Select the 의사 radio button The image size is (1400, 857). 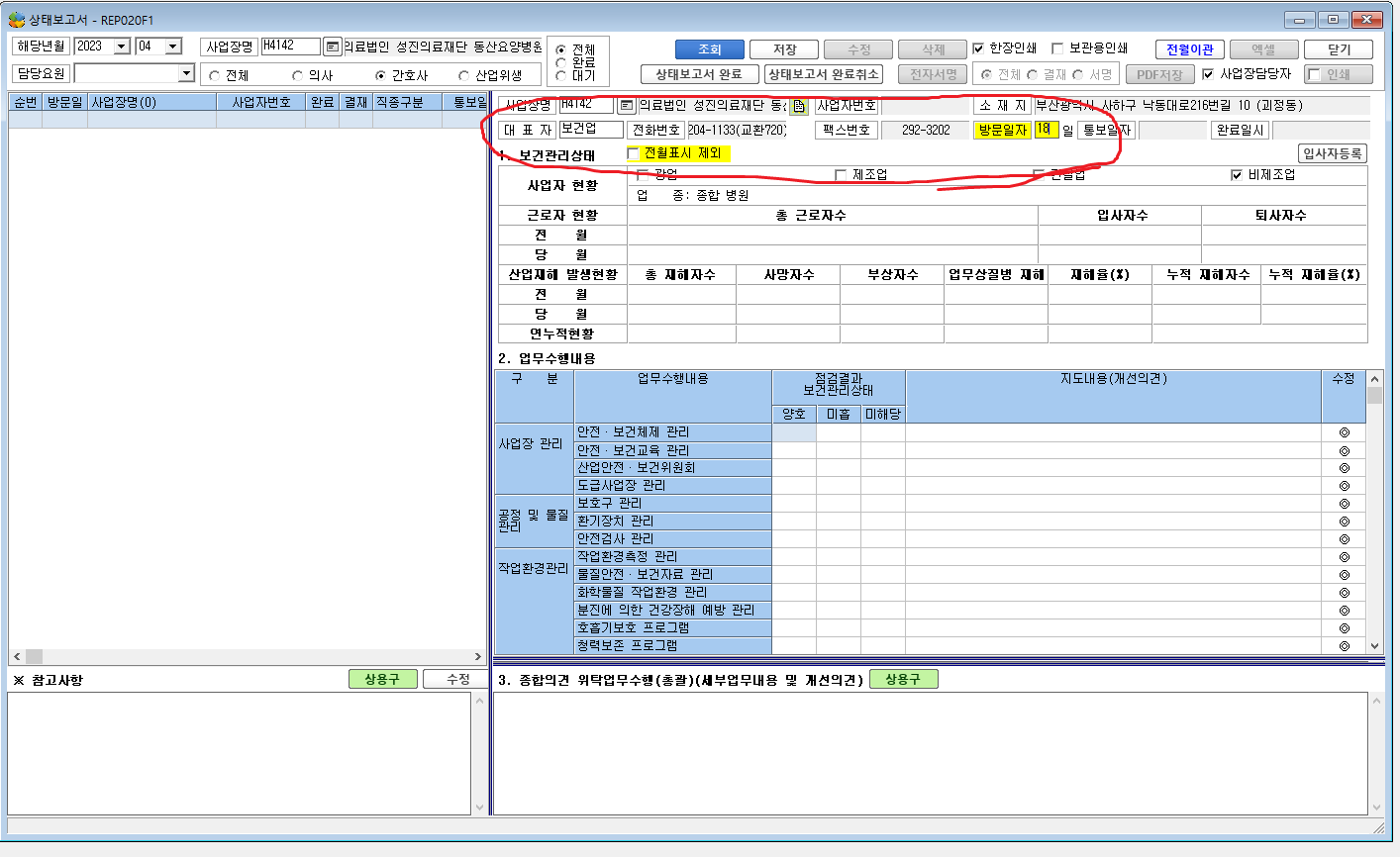tap(297, 75)
